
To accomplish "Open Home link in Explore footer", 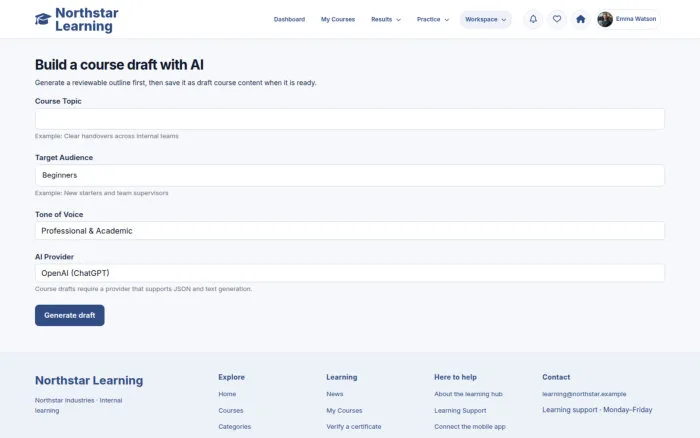I will tap(227, 394).
